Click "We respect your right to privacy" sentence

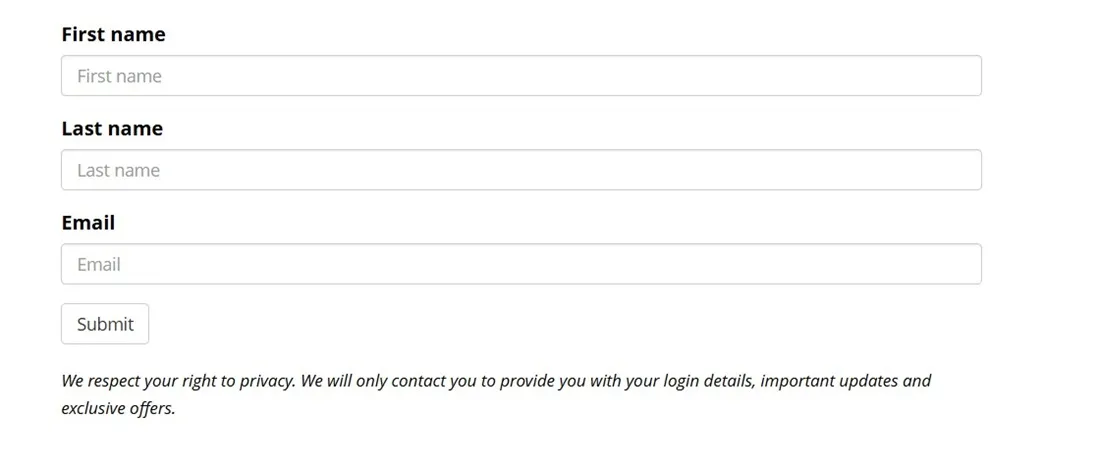point(178,381)
